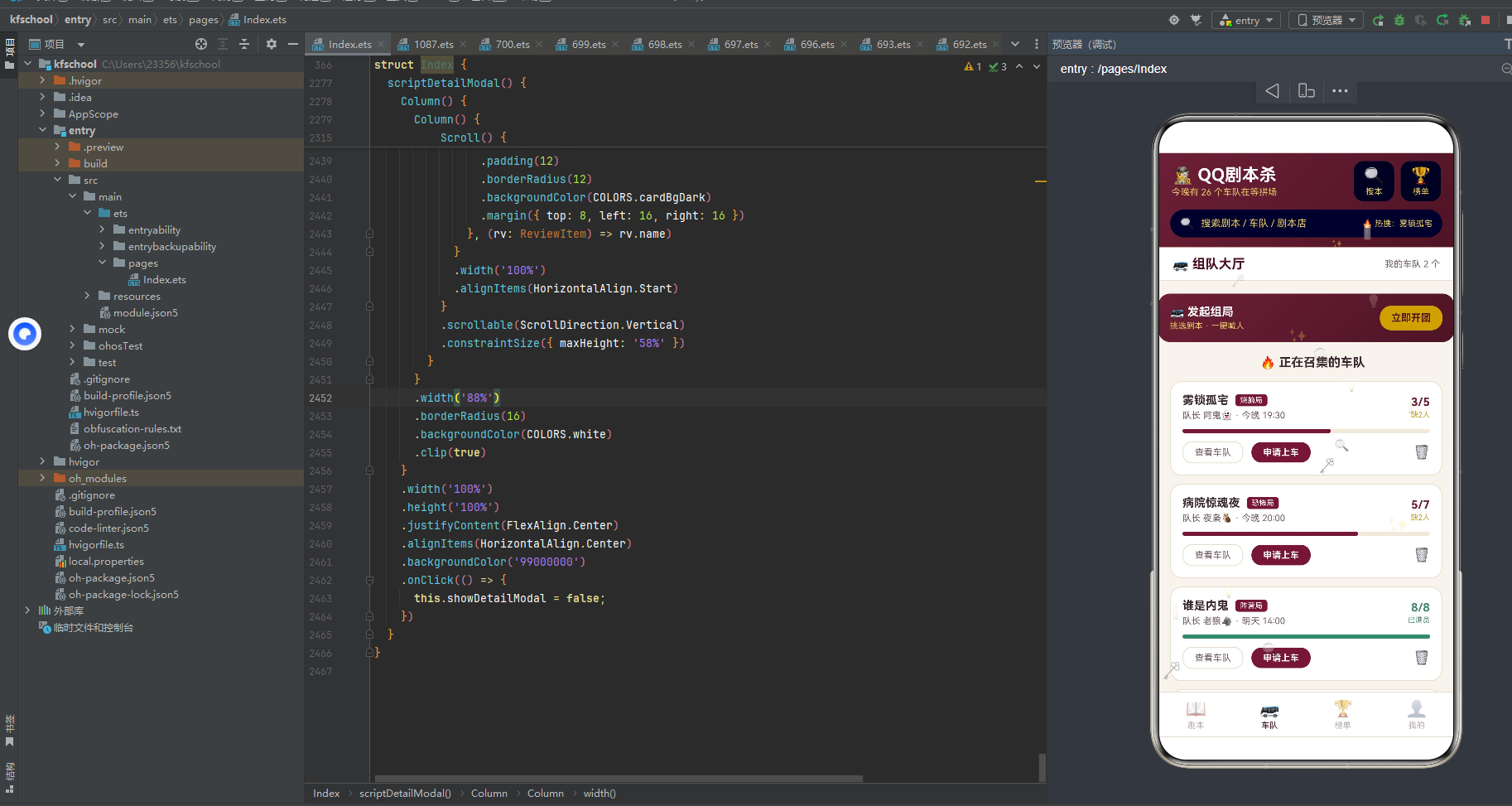
Task: Hide the project panel with minus icon
Action: click(293, 44)
